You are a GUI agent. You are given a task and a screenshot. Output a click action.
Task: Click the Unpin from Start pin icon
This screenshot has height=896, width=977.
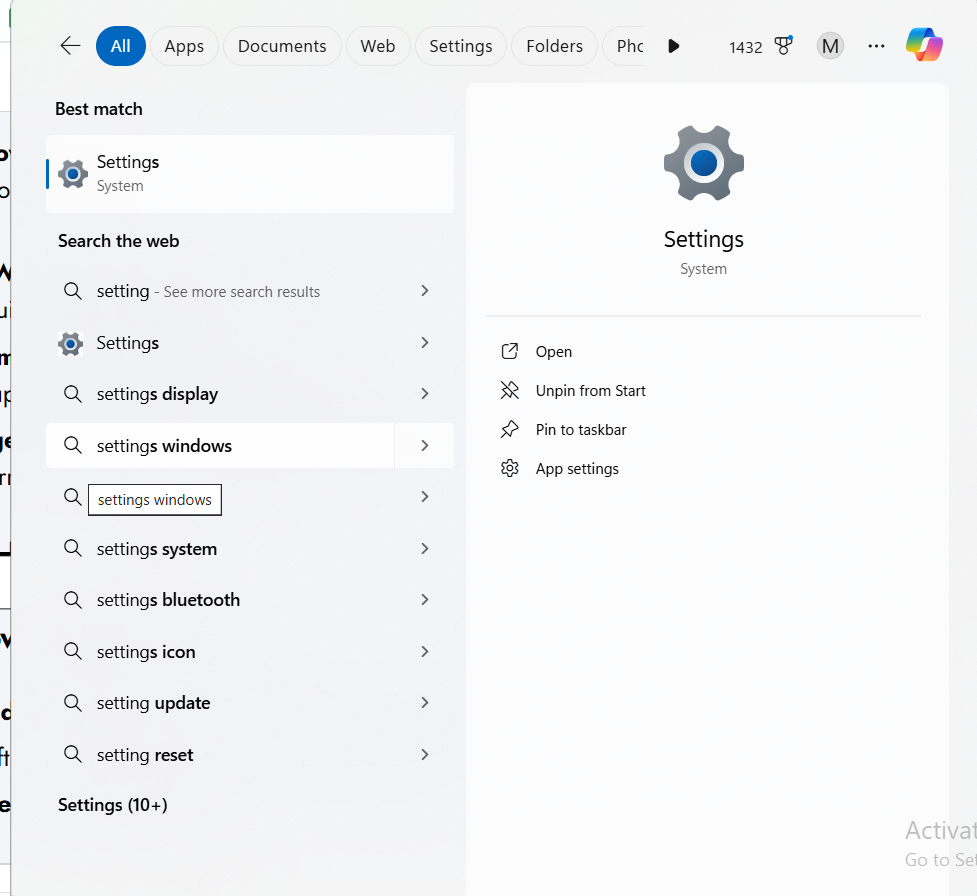click(510, 391)
